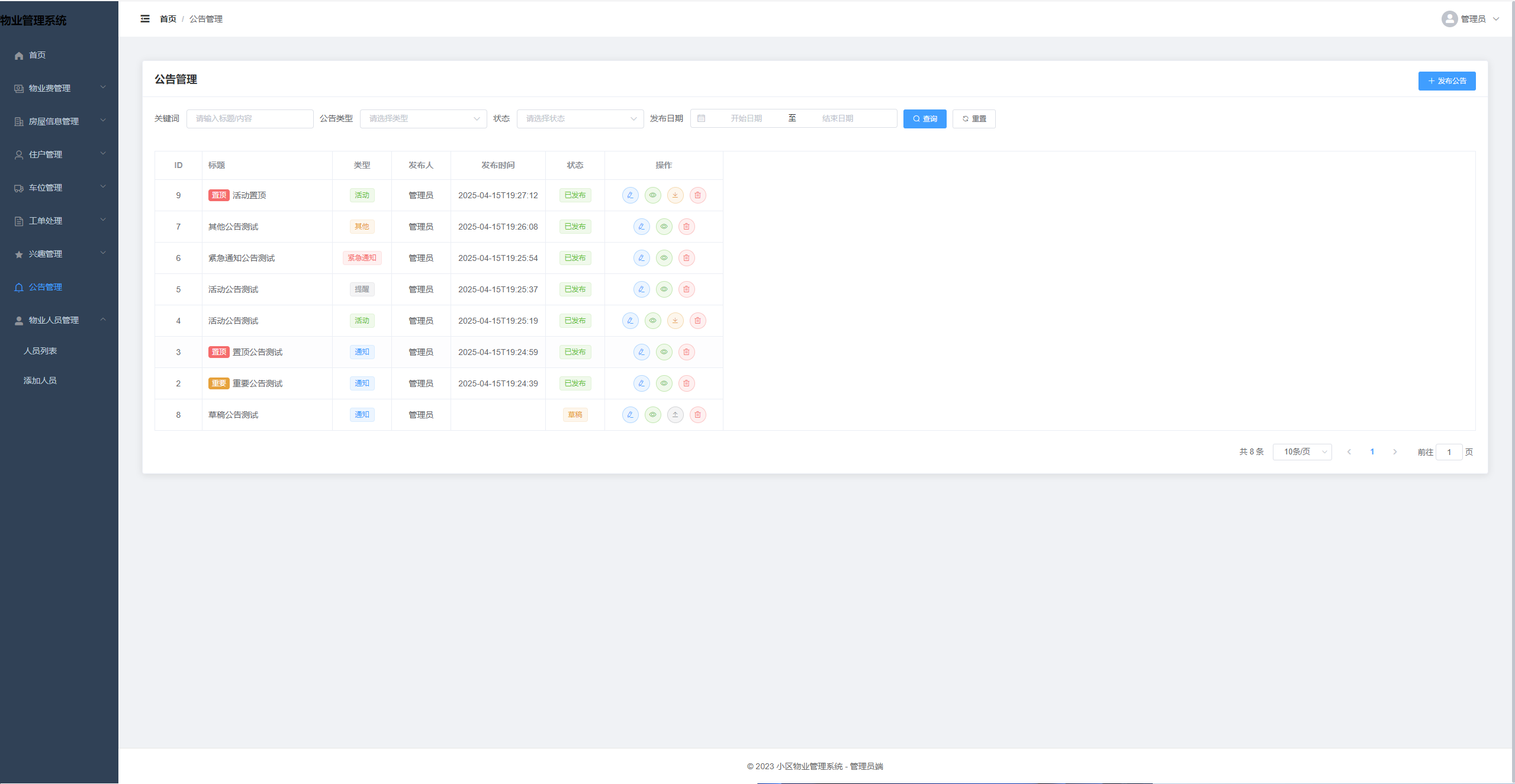This screenshot has width=1515, height=784.
Task: Click publish icon for 草稿公告测试 row
Action: coord(675,415)
